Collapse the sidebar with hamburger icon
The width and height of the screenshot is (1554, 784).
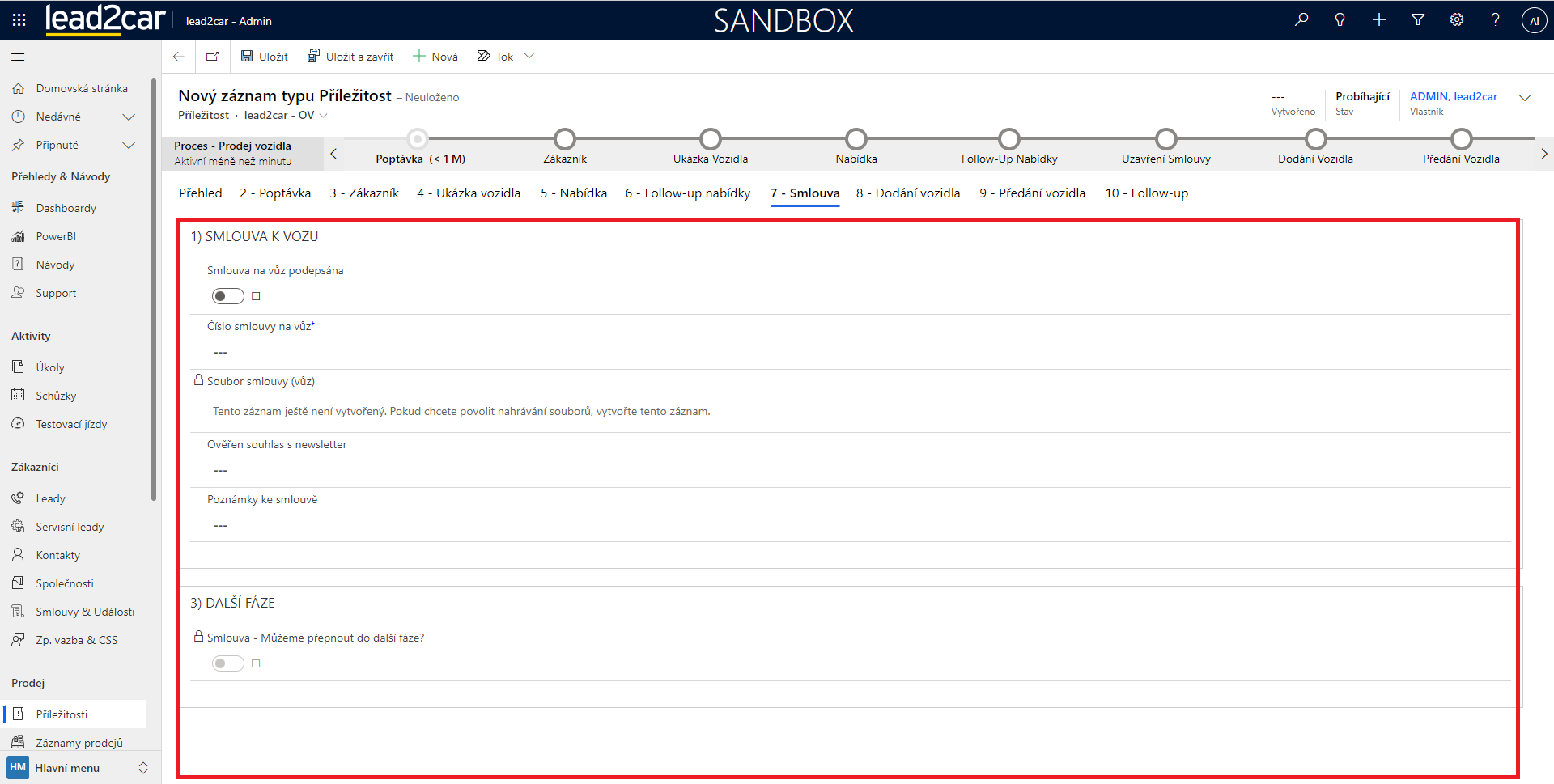18,57
